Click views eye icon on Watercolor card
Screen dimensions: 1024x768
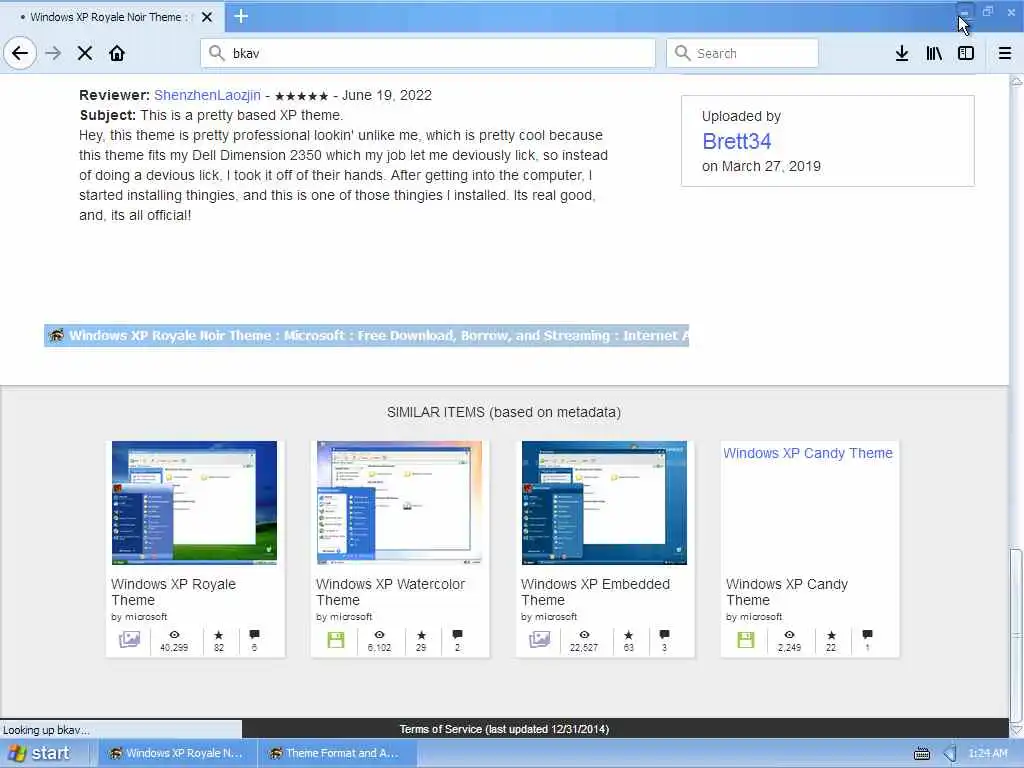[x=379, y=635]
